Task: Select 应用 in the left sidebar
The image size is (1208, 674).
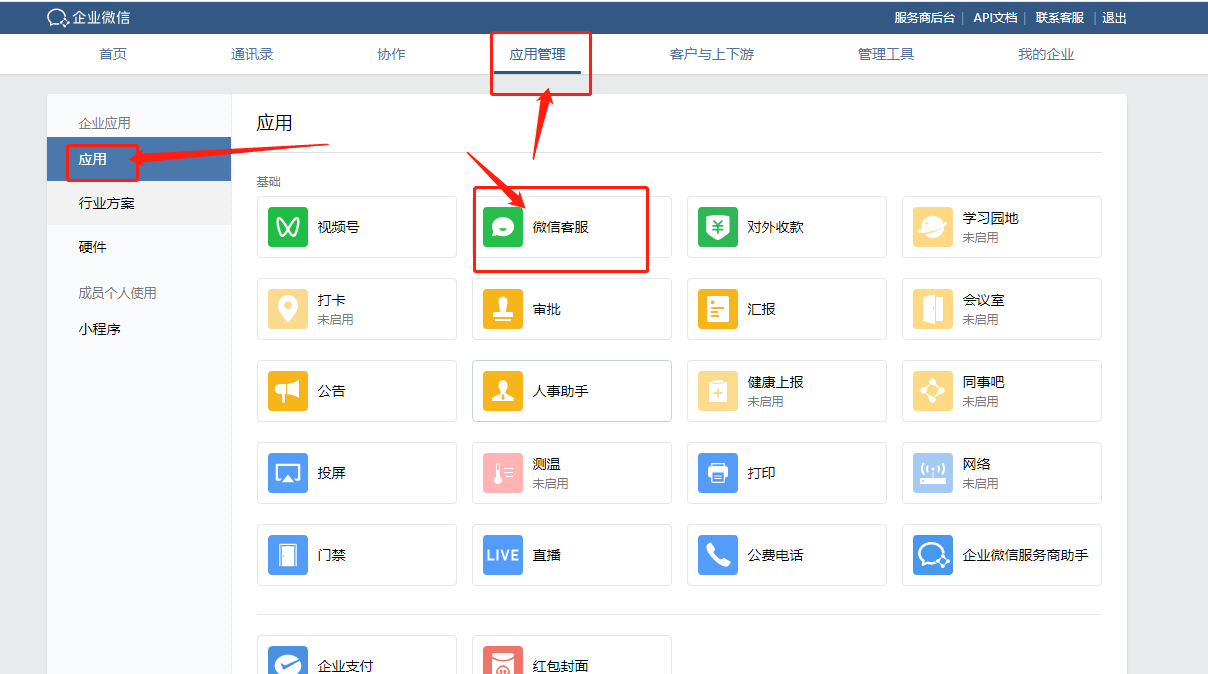Action: 139,159
